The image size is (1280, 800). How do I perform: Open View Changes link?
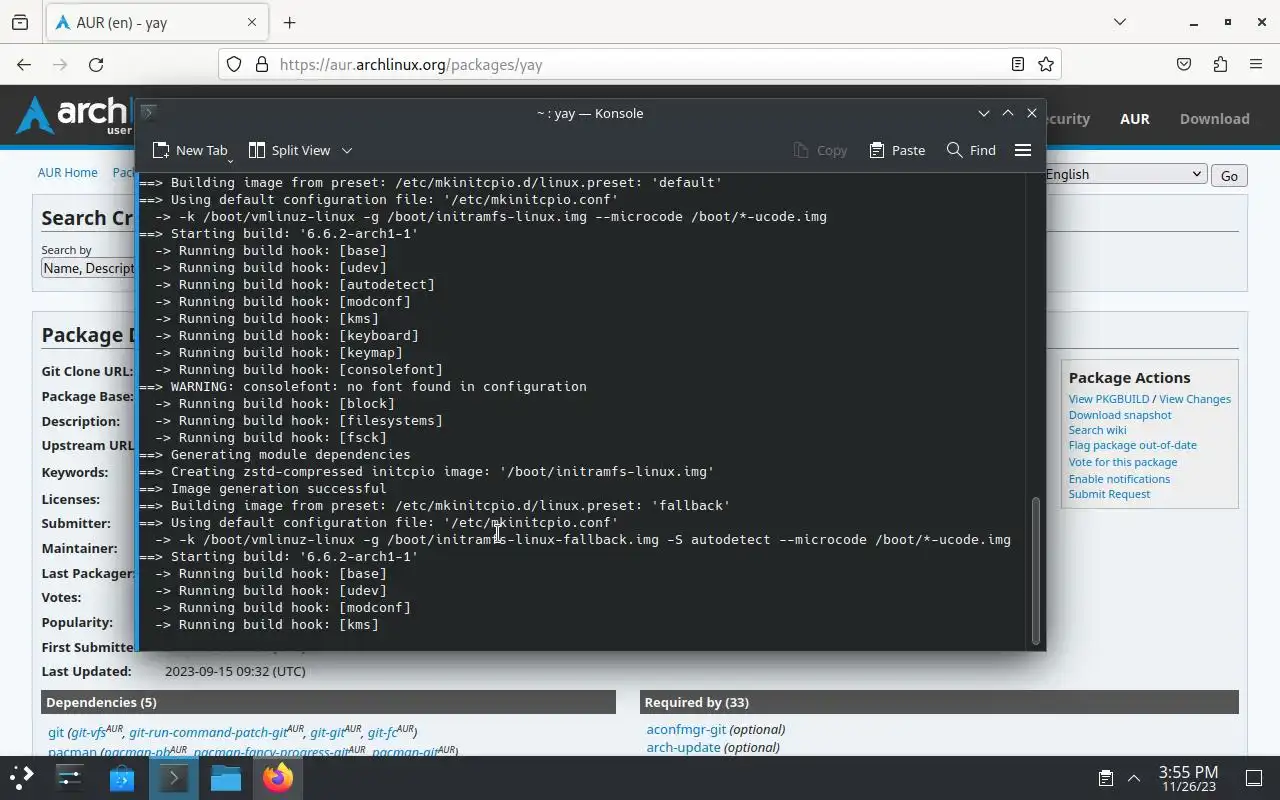pyautogui.click(x=1195, y=399)
